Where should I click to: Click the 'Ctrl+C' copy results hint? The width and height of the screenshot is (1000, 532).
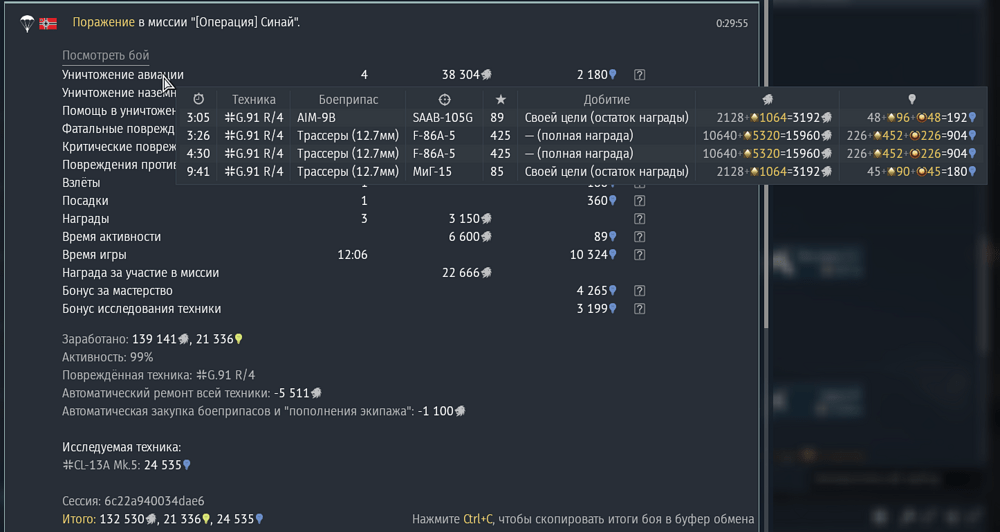pyautogui.click(x=478, y=519)
